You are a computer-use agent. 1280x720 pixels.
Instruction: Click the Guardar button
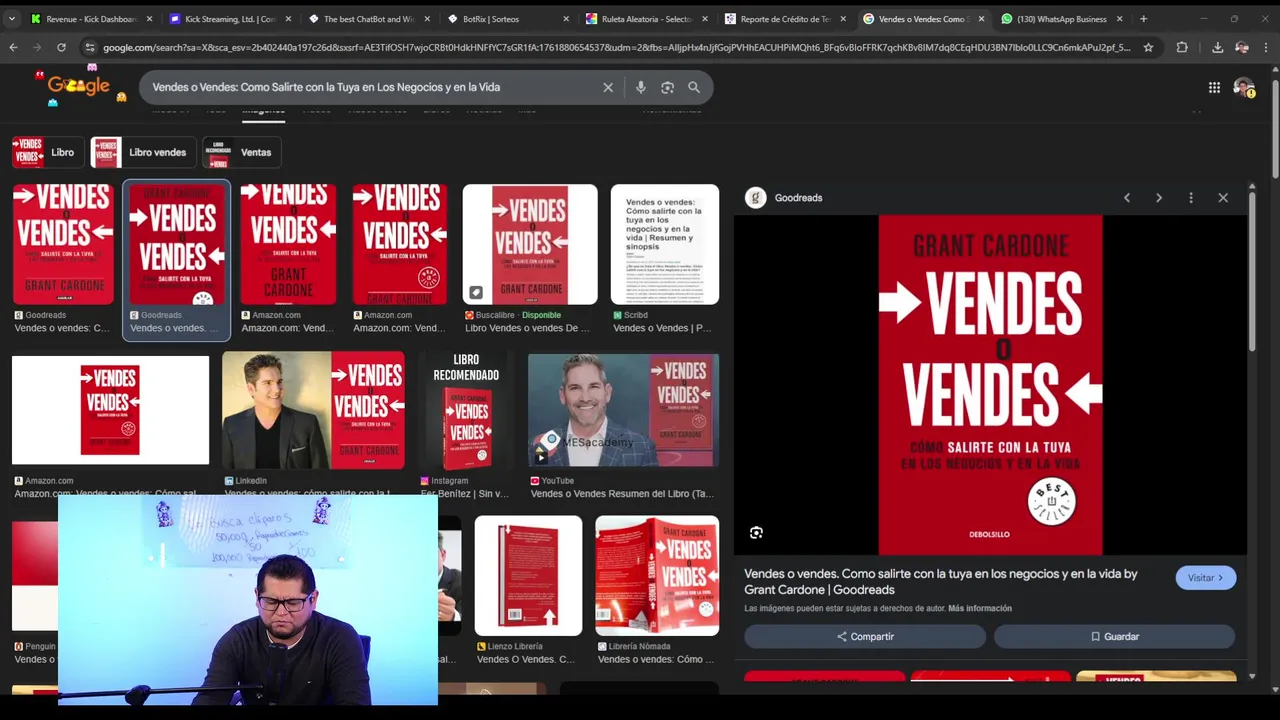(x=1114, y=636)
